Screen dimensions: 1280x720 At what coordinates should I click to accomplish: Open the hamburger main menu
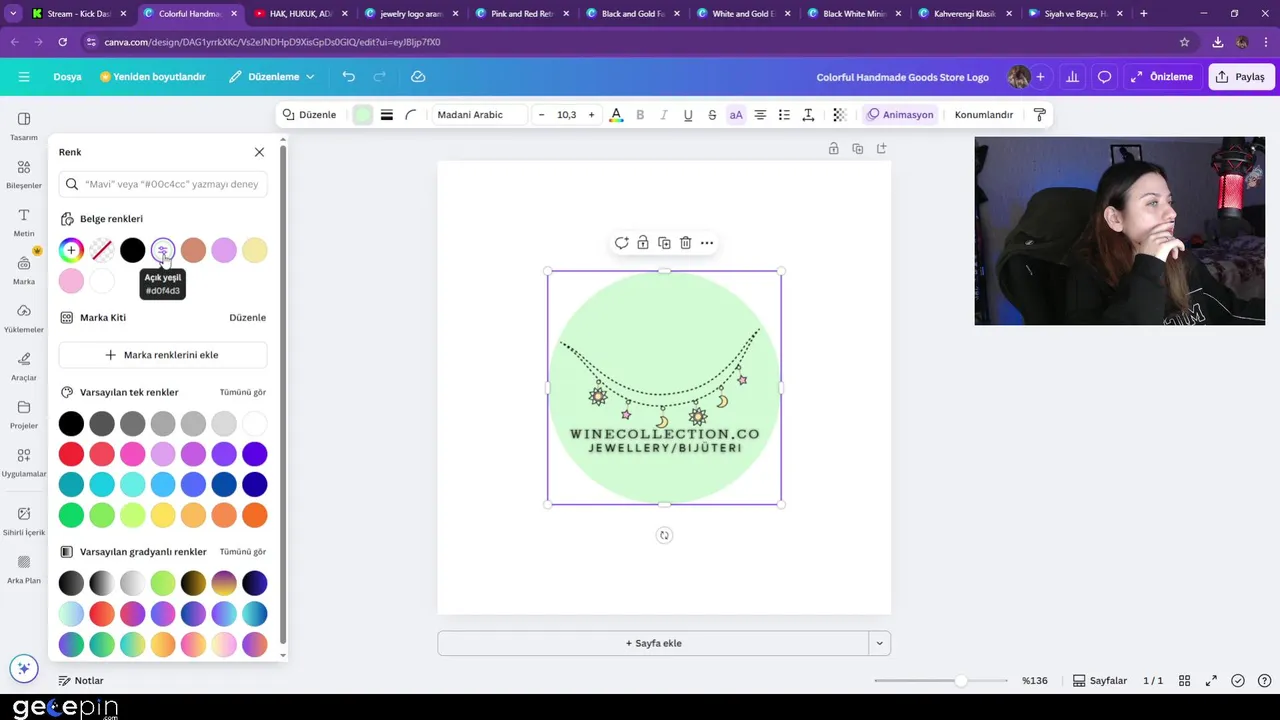pyautogui.click(x=24, y=77)
